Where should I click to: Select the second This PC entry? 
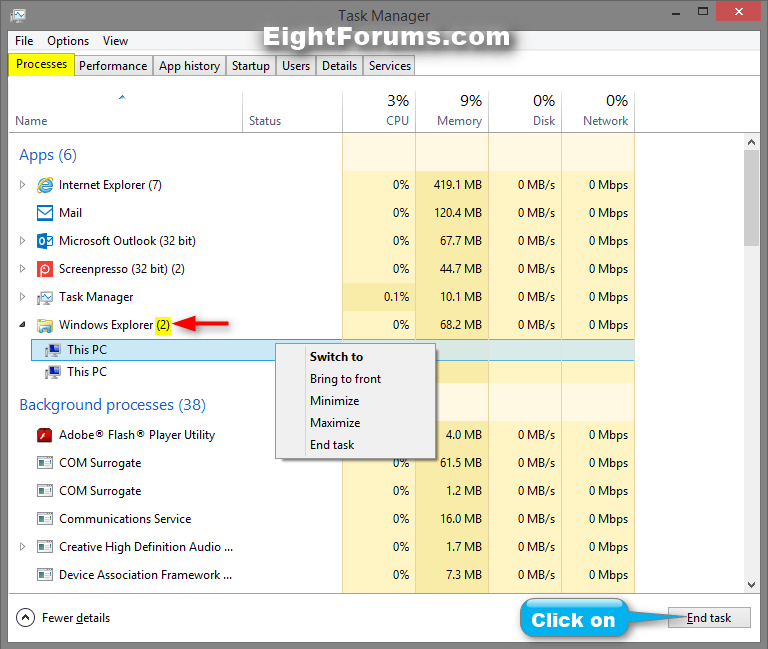click(x=87, y=372)
